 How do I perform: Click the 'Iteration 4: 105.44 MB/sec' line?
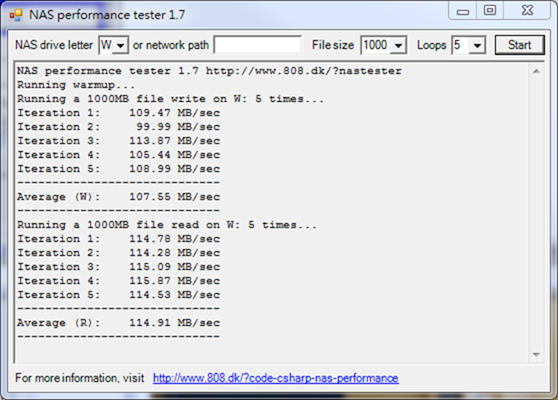119,155
